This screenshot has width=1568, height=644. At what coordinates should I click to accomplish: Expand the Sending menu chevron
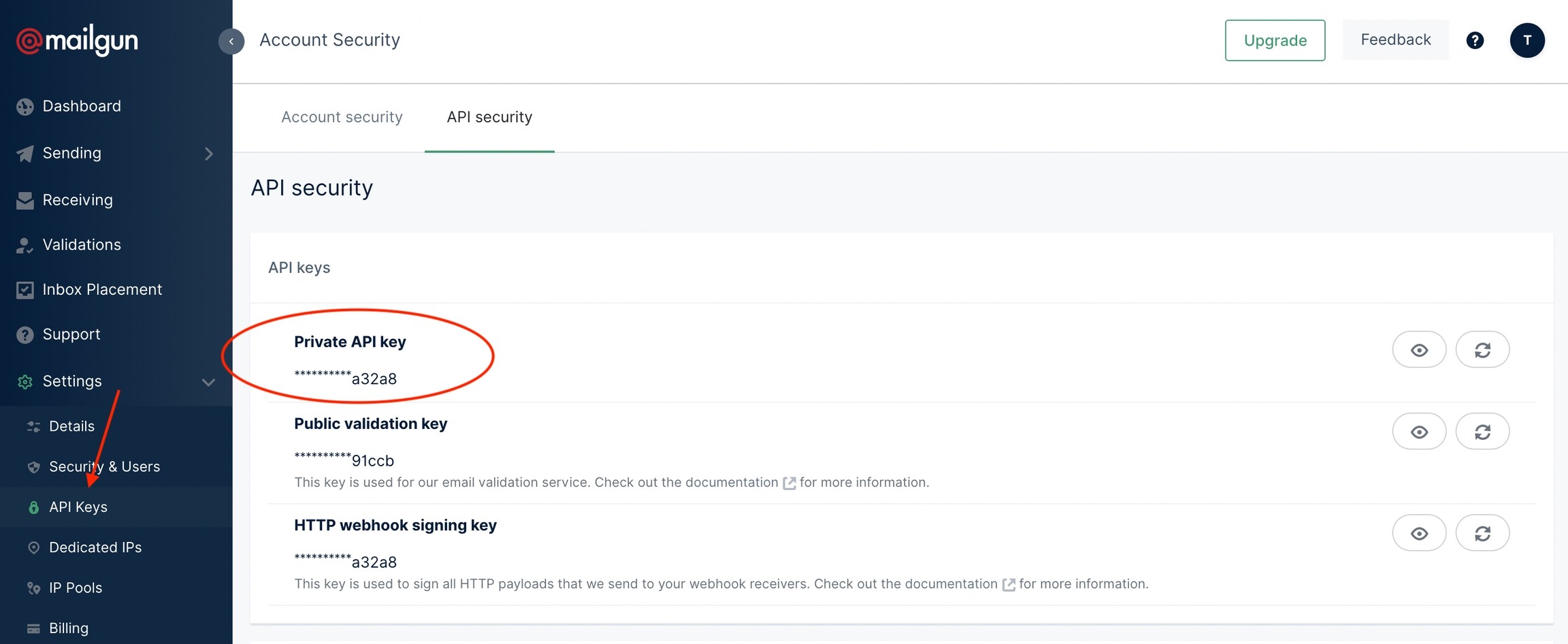[x=209, y=154]
